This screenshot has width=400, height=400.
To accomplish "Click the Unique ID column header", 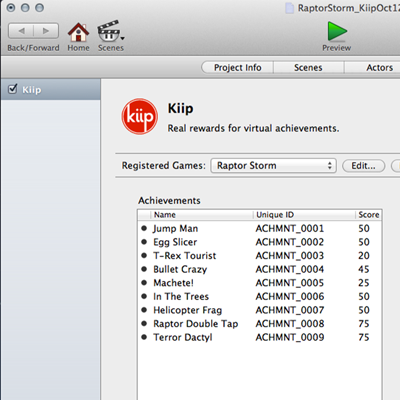I will pos(304,215).
